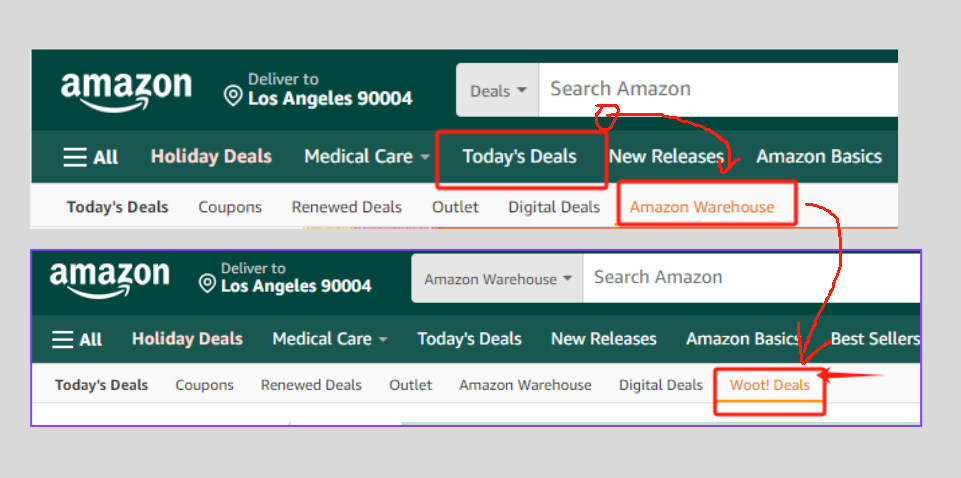Click location pin icon in the lower header
This screenshot has height=478, width=961.
pyautogui.click(x=207, y=285)
